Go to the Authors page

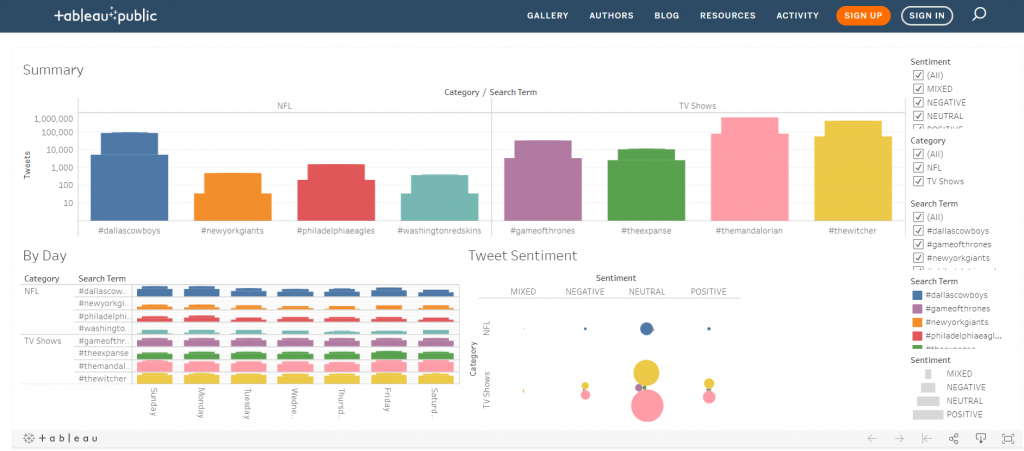tap(610, 16)
